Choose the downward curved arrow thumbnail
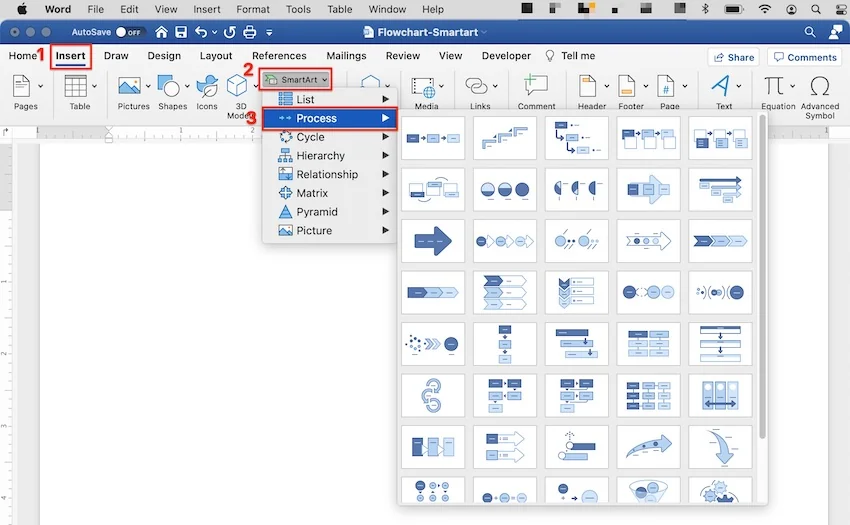Viewport: 850px width, 525px height. (x=720, y=447)
